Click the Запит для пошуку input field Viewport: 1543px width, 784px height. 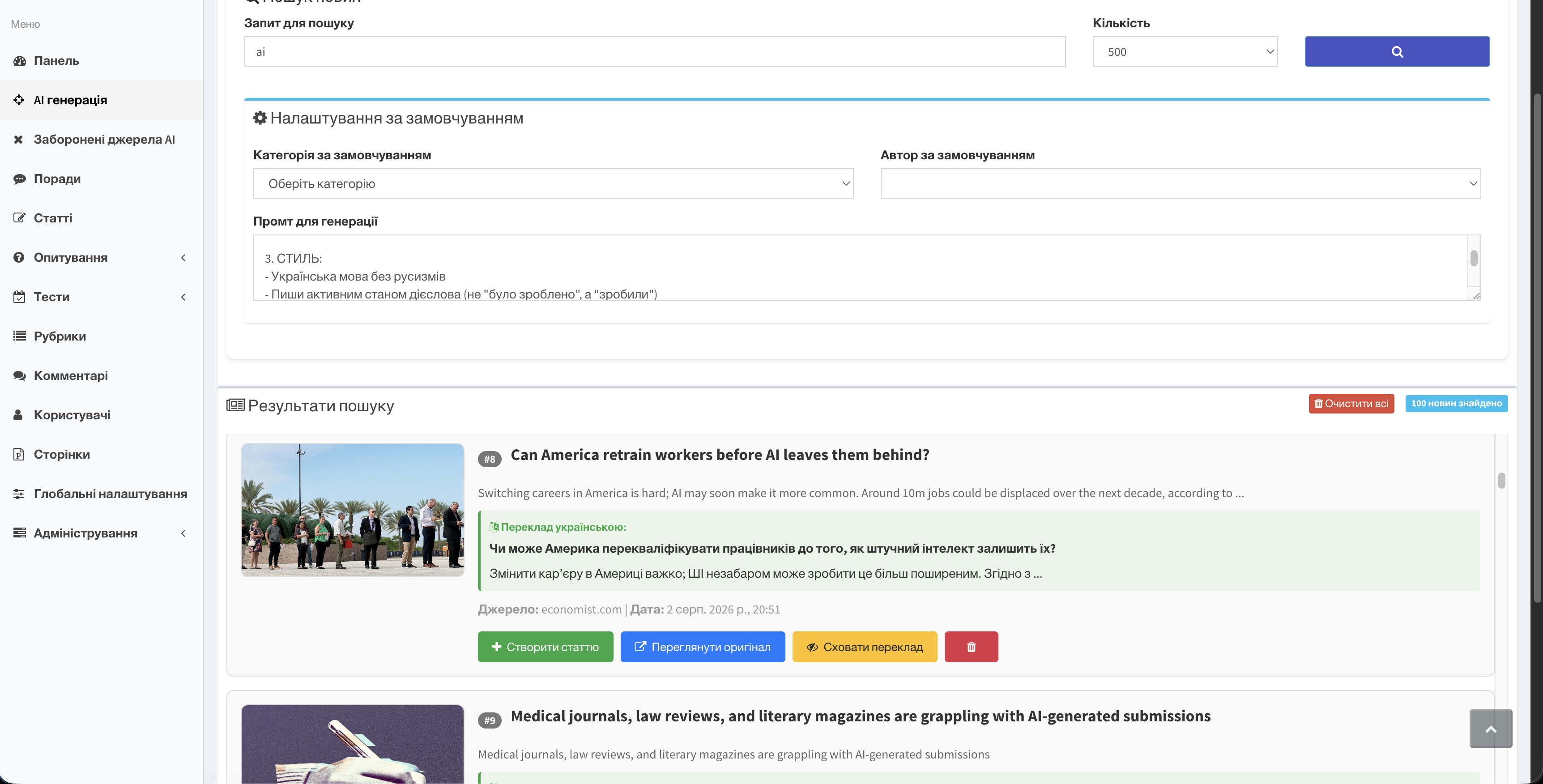tap(655, 51)
